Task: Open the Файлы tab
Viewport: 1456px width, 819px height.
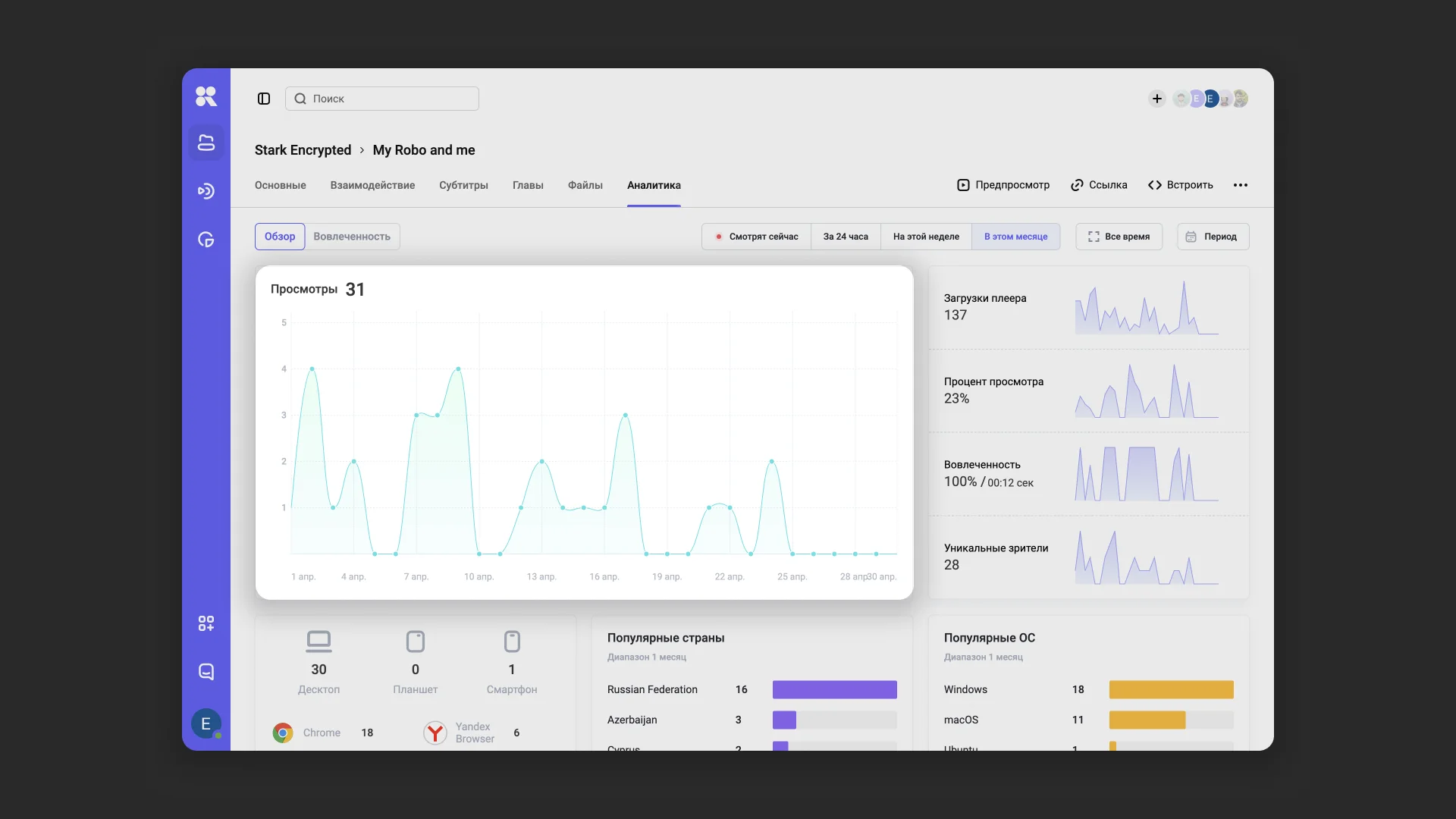Action: click(x=585, y=185)
